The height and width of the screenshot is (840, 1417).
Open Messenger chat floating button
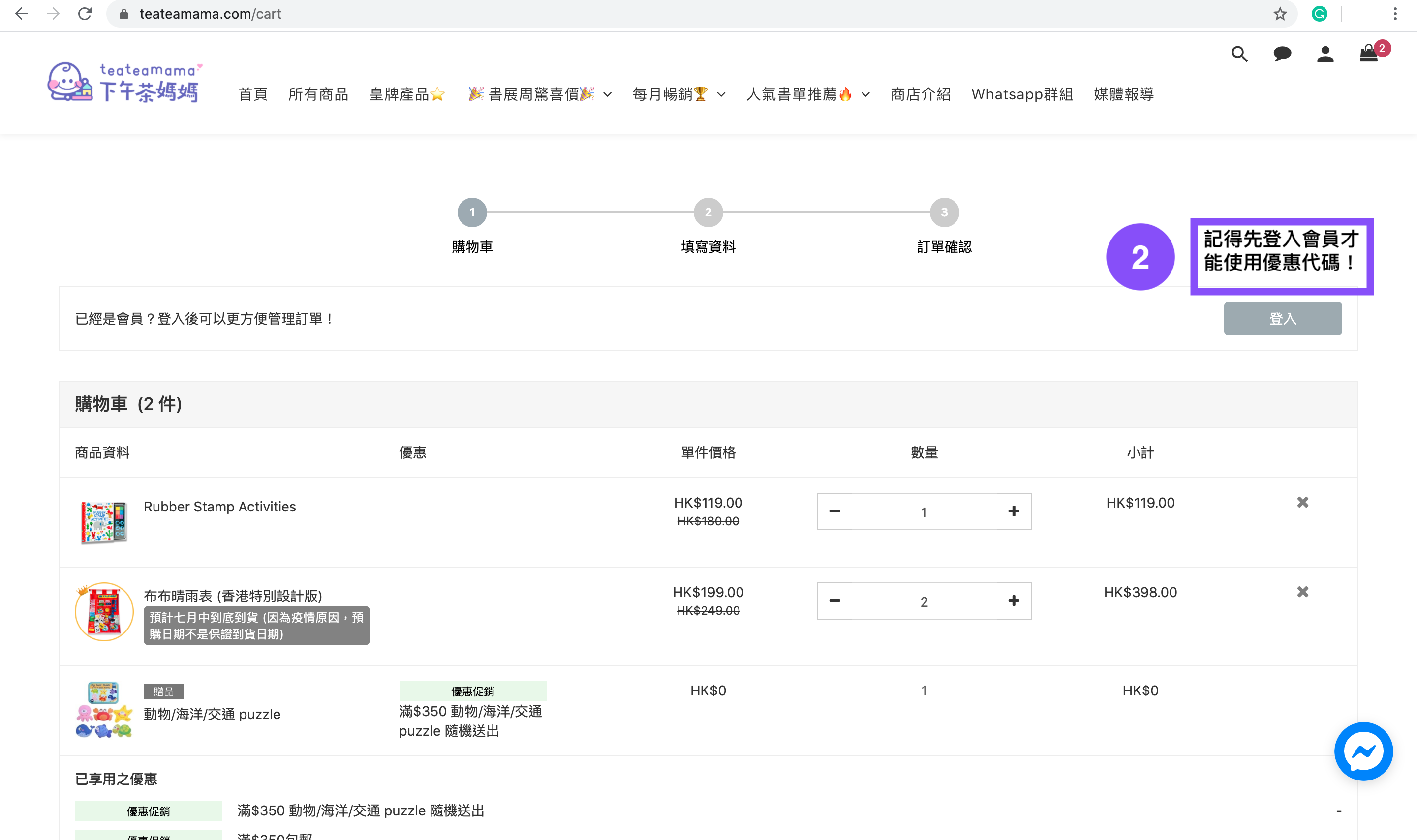point(1363,751)
